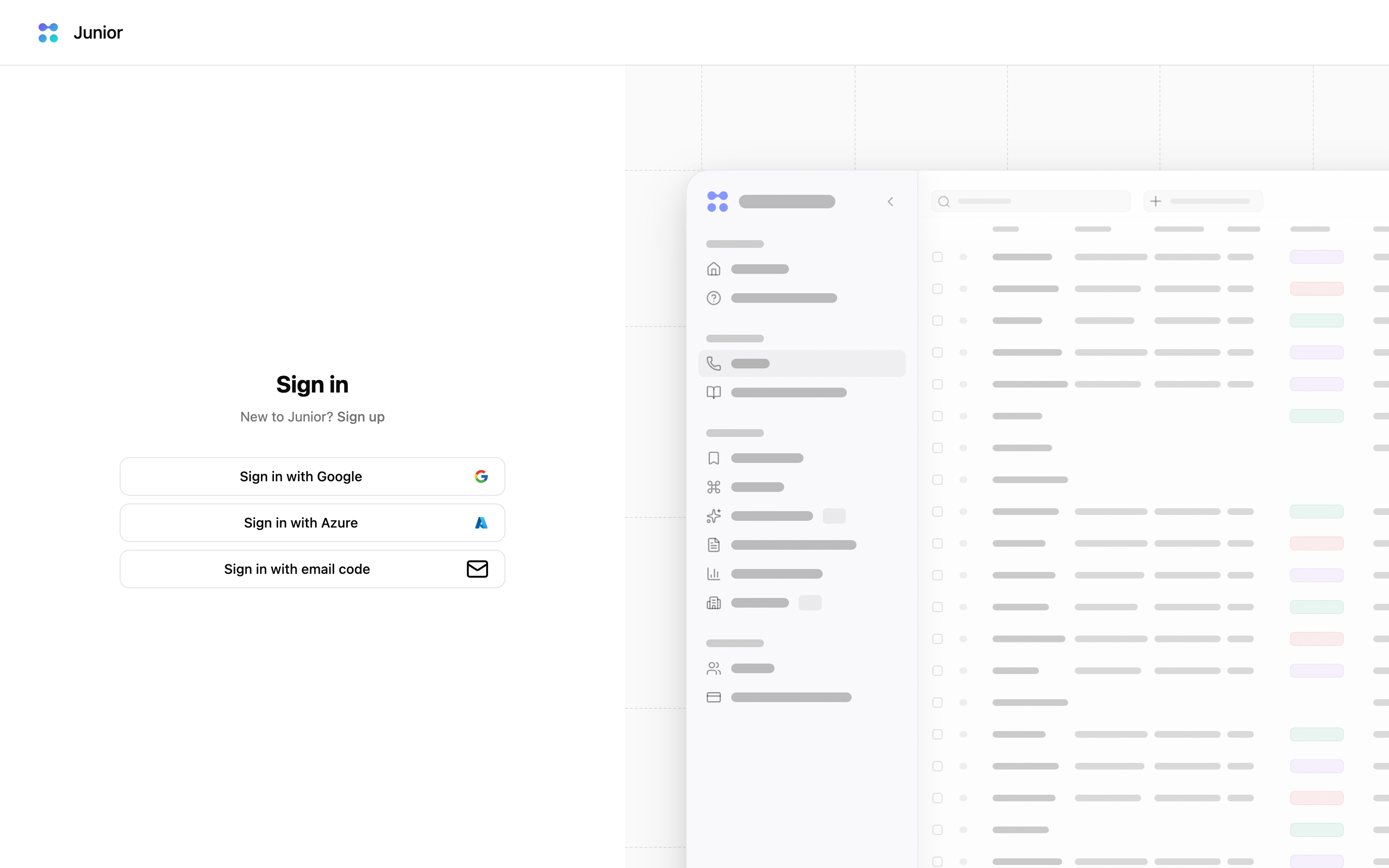Choose Sign in with Google
Viewport: 1389px width, 868px height.
[312, 476]
